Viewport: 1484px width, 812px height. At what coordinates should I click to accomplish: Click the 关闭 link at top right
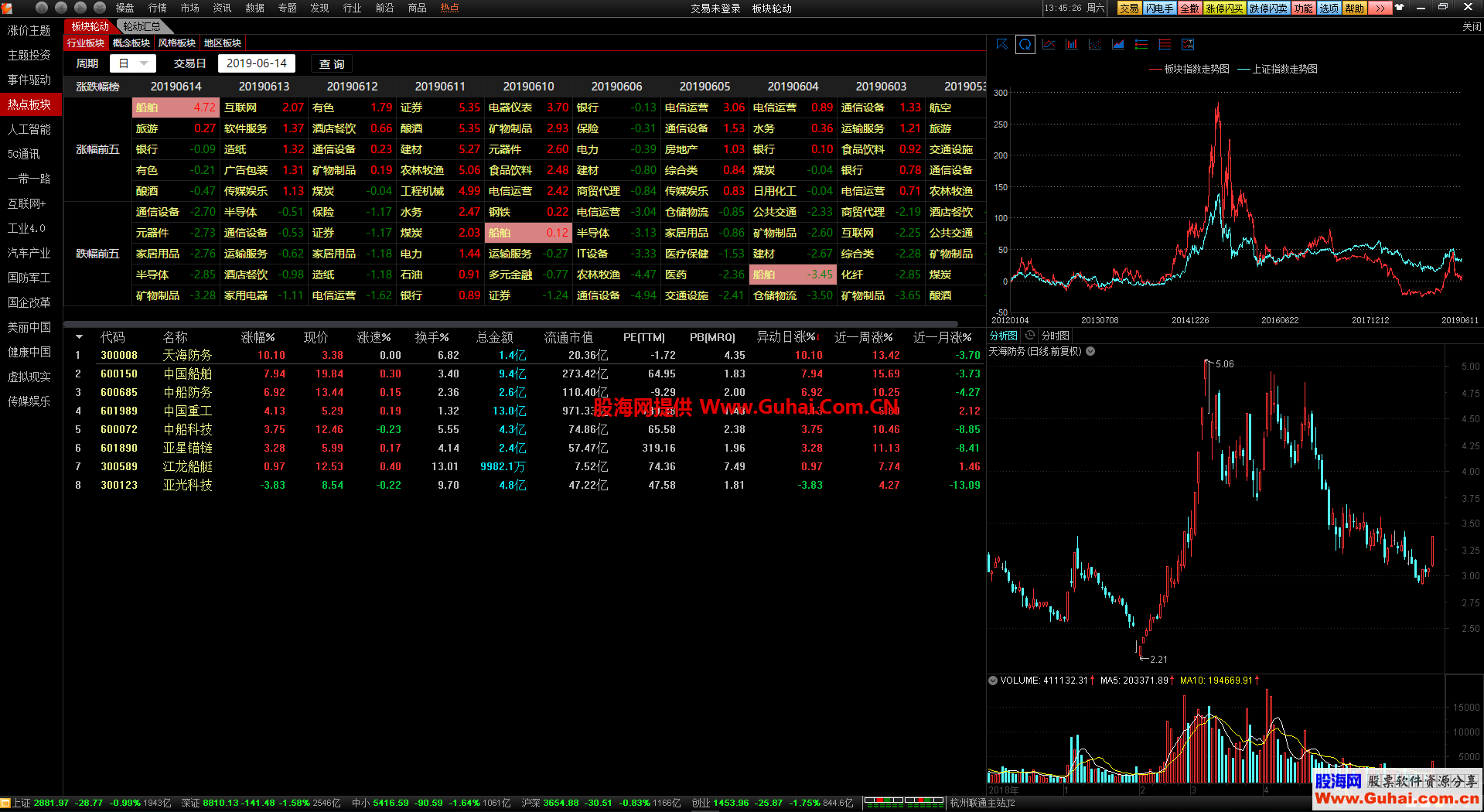pos(1472,26)
